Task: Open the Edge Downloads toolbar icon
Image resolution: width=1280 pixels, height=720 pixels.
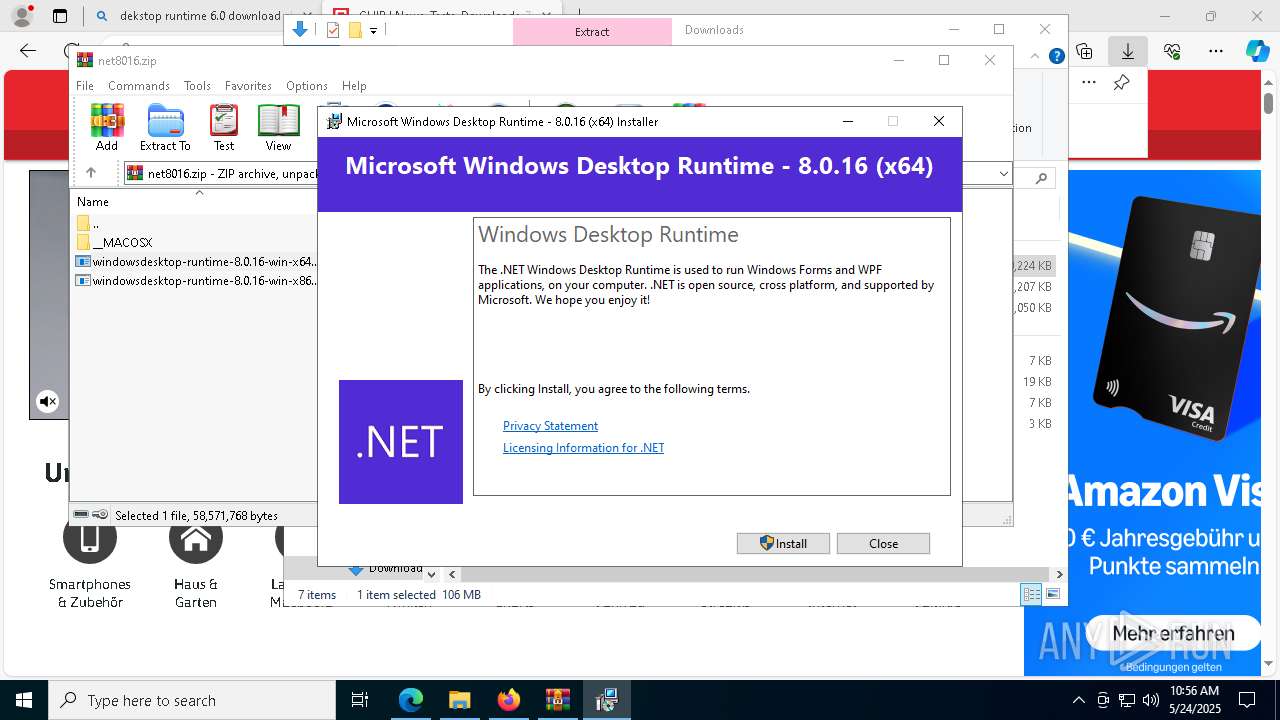Action: point(1128,51)
